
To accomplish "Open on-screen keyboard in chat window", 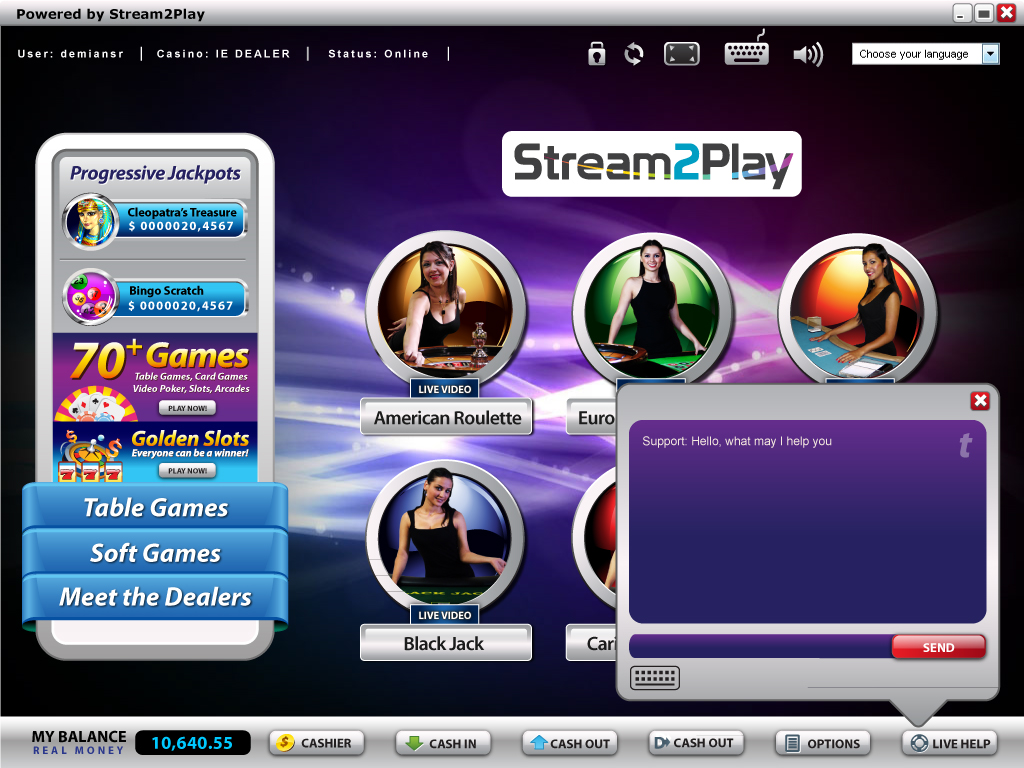I will tap(655, 677).
